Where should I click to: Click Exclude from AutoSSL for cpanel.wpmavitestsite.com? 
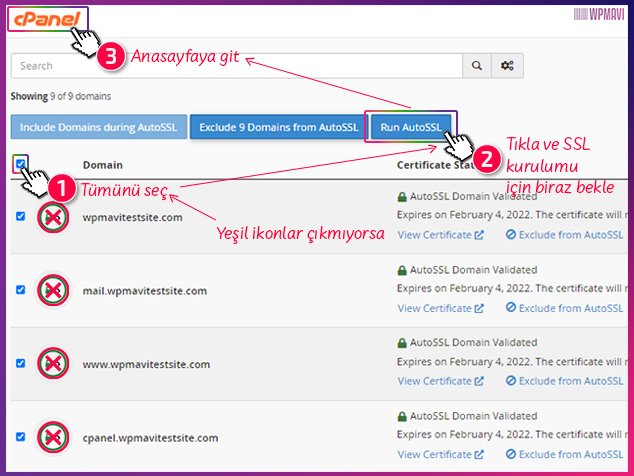[x=564, y=455]
